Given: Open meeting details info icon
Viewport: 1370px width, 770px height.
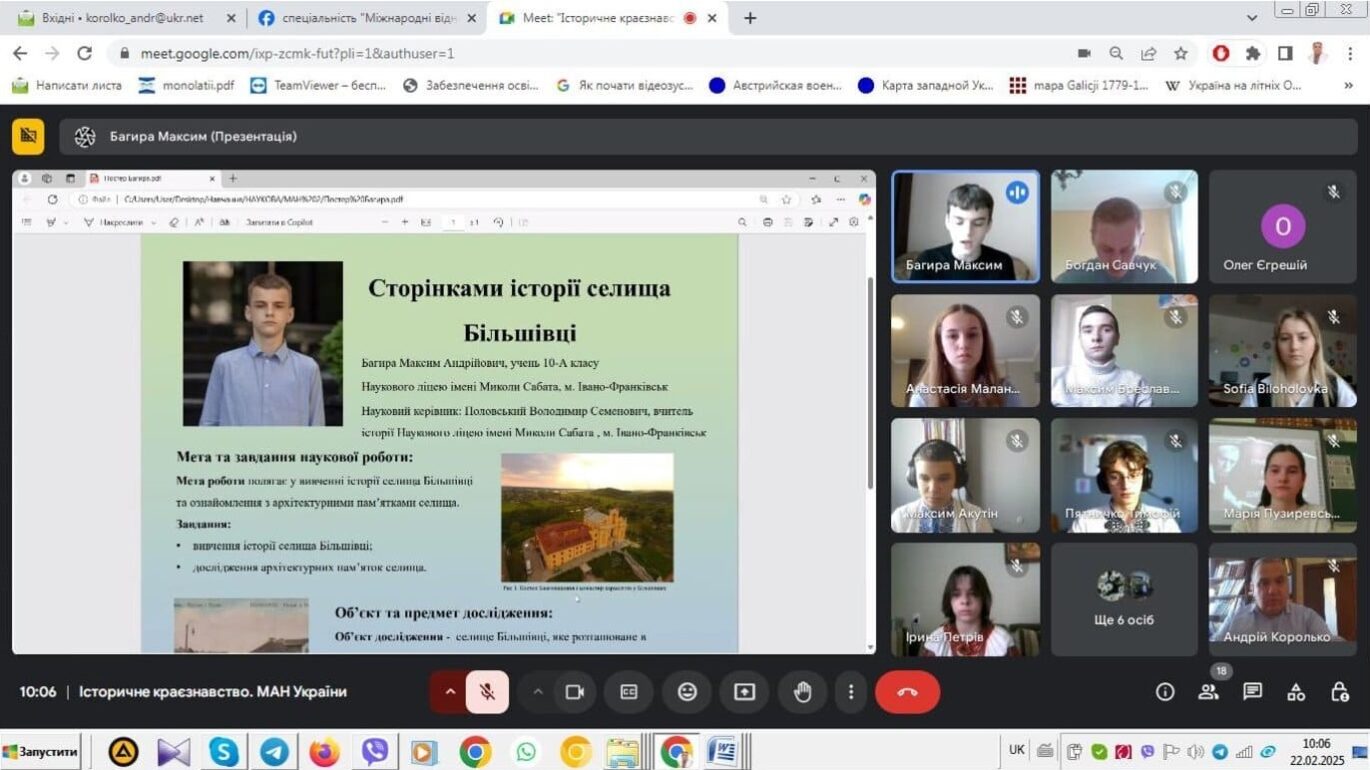Looking at the screenshot, I should click(1165, 692).
